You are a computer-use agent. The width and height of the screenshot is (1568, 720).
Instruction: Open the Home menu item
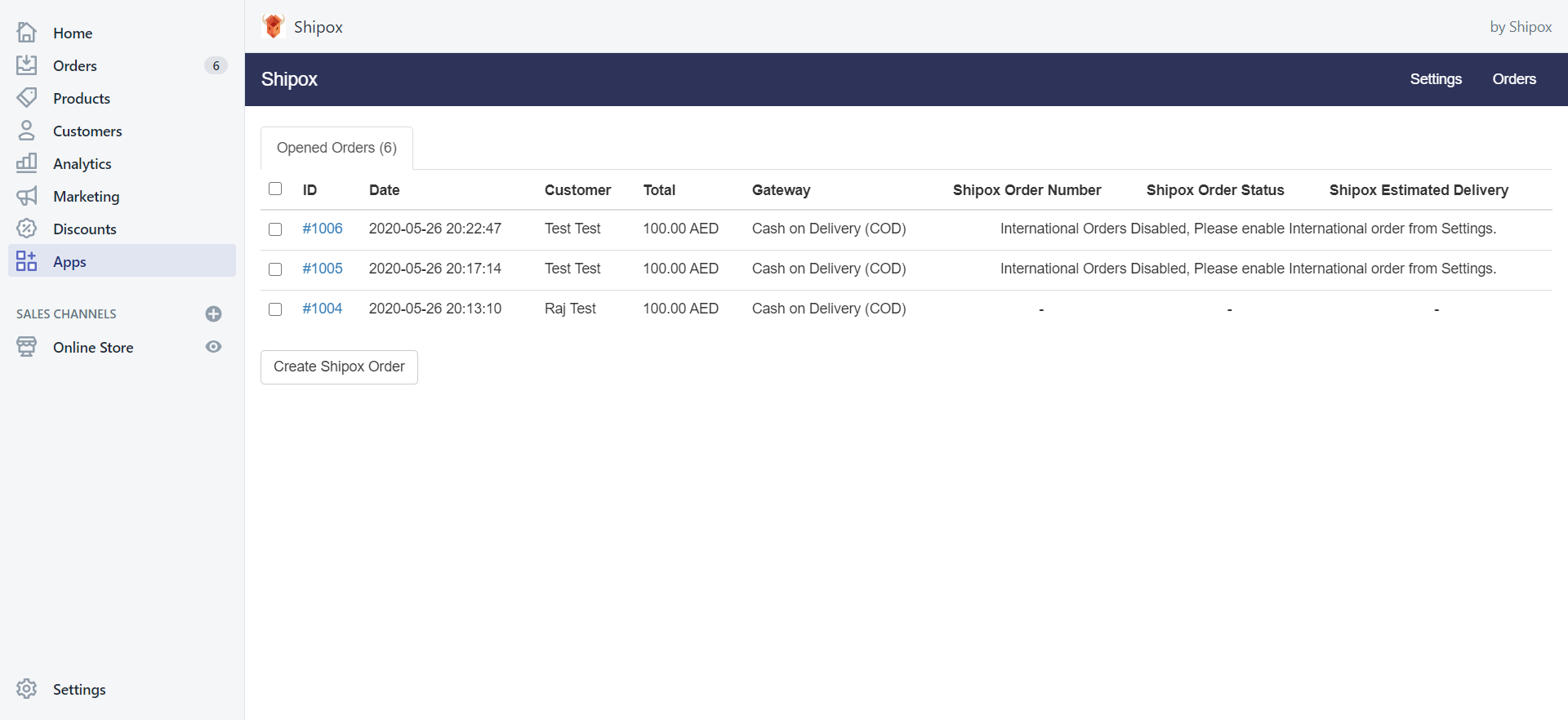(x=122, y=33)
